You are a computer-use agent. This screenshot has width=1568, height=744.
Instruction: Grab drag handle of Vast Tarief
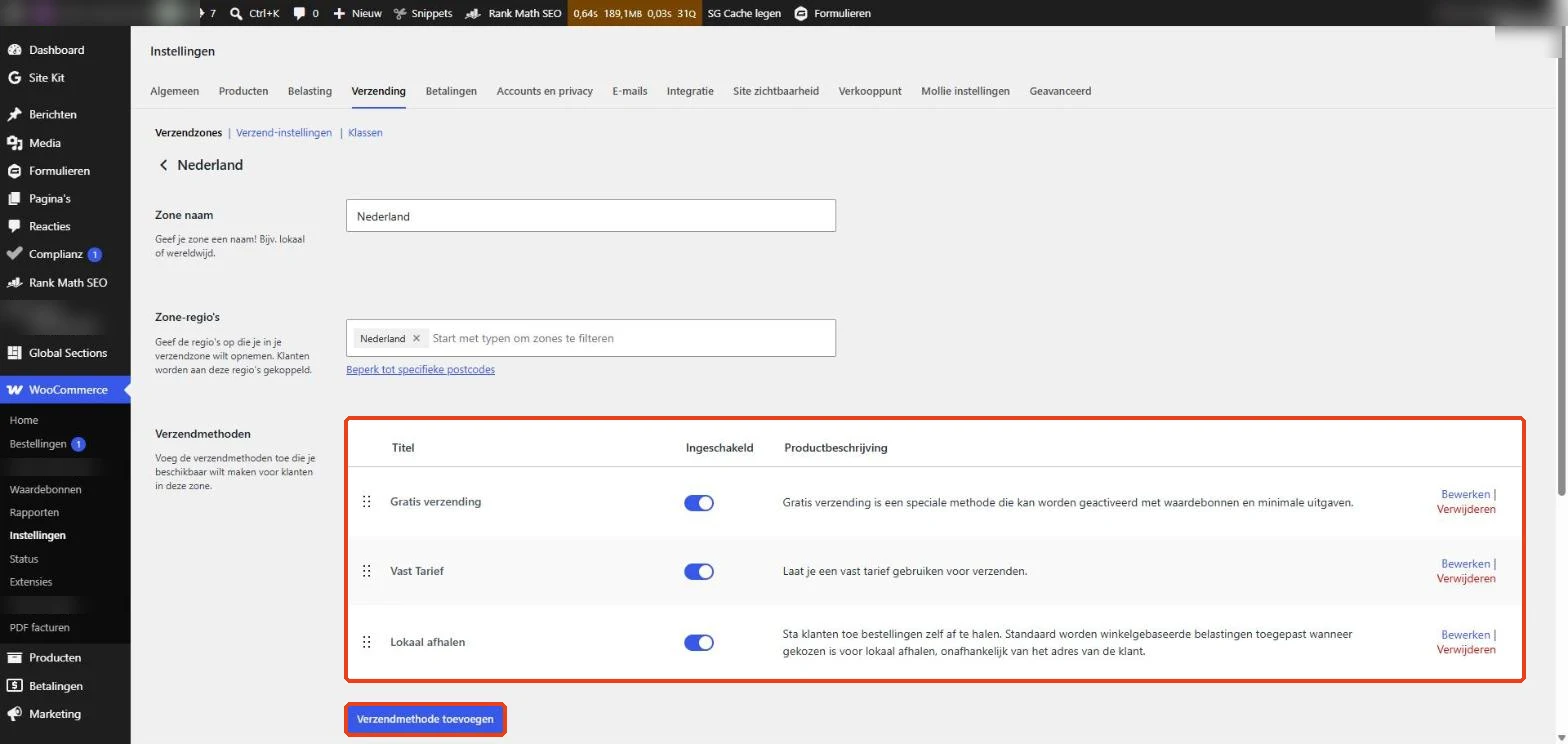click(x=367, y=571)
